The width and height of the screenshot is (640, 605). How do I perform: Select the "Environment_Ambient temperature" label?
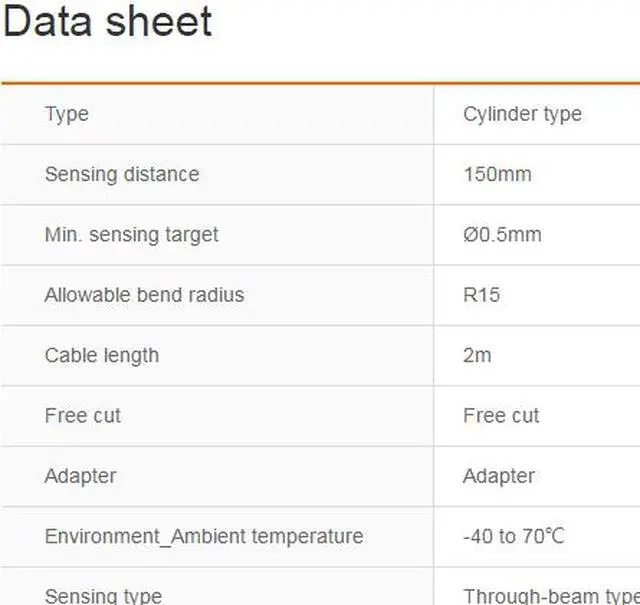tap(203, 536)
